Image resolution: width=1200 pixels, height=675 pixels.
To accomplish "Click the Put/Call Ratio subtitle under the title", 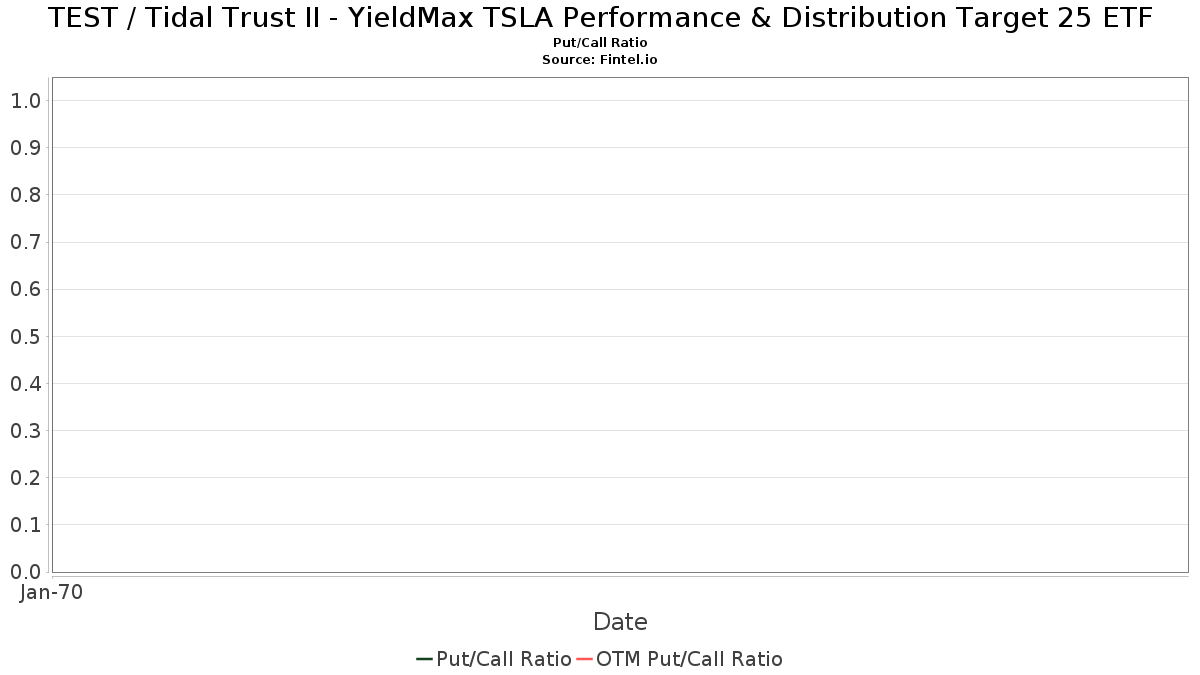I will (600, 43).
